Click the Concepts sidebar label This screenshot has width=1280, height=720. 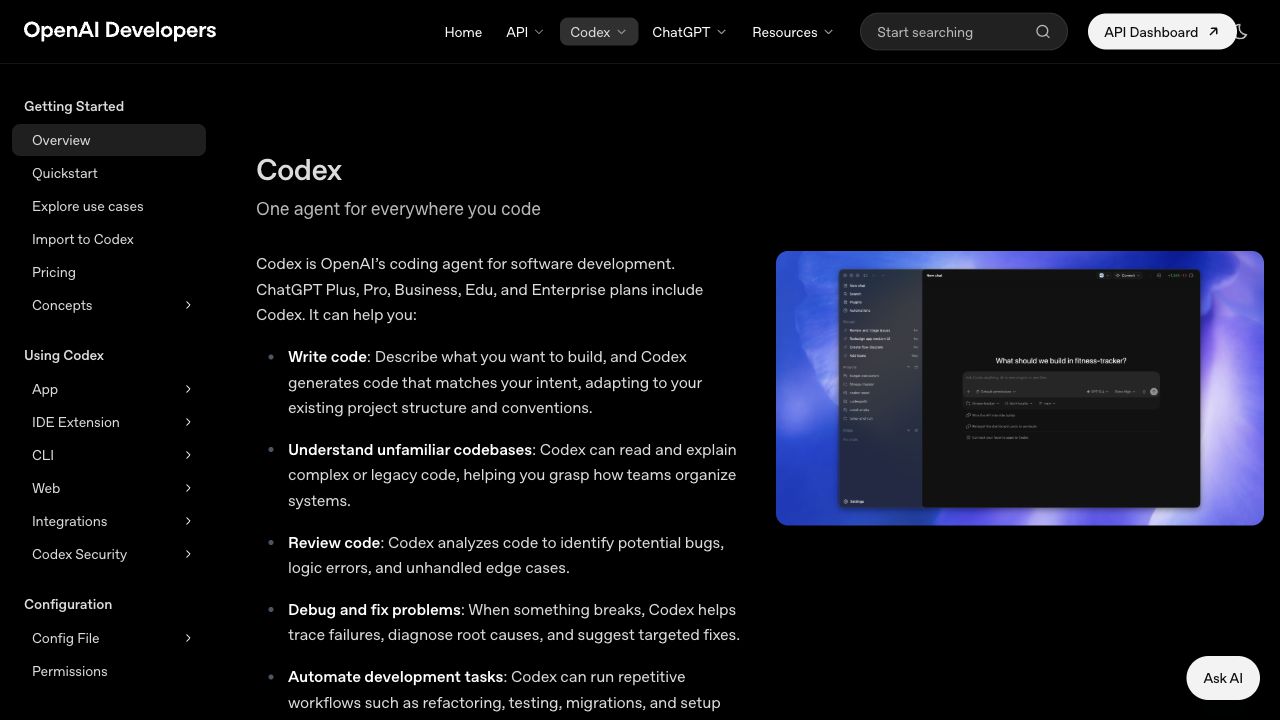pyautogui.click(x=62, y=305)
